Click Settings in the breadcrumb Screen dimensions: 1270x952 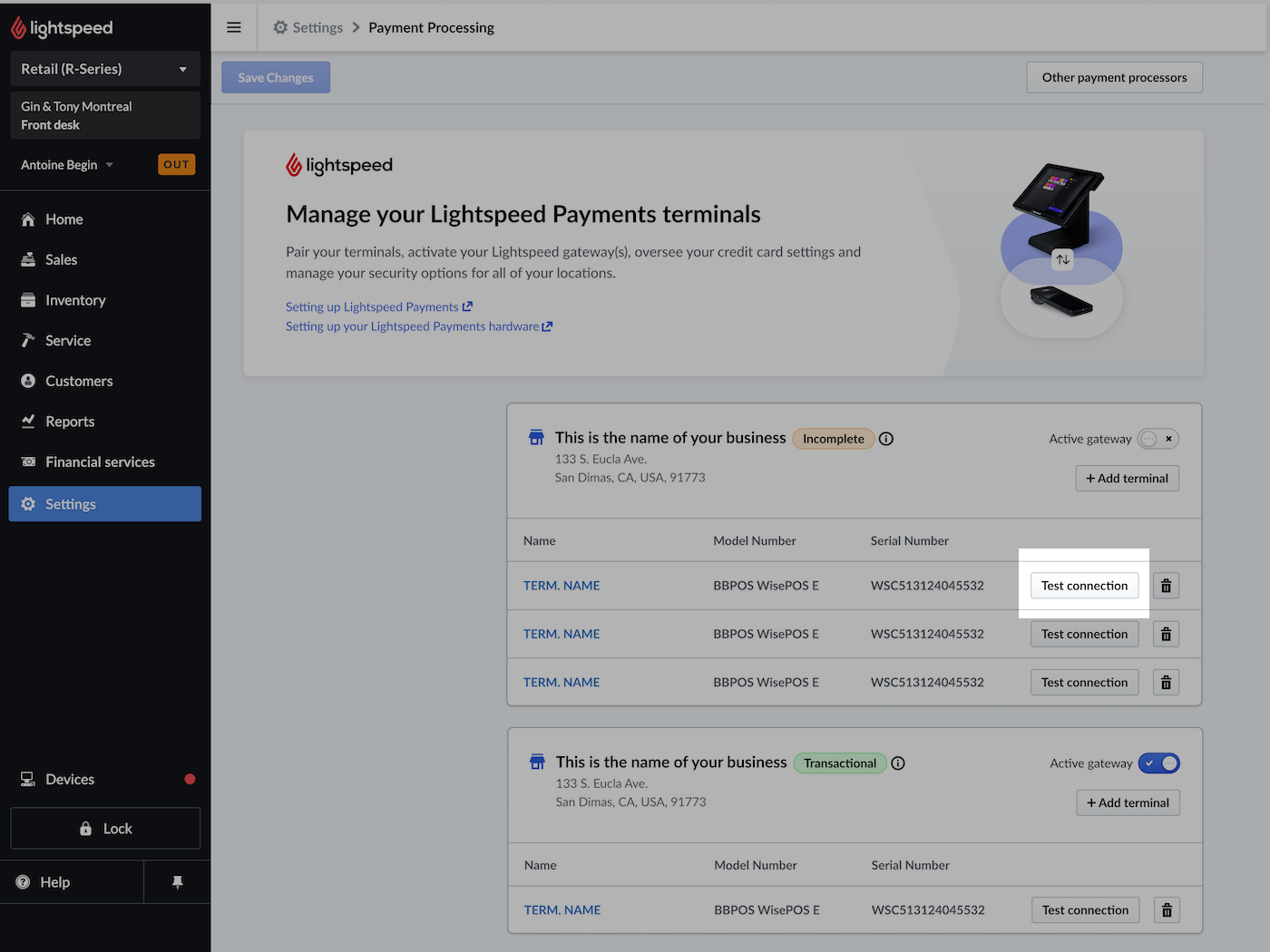317,27
